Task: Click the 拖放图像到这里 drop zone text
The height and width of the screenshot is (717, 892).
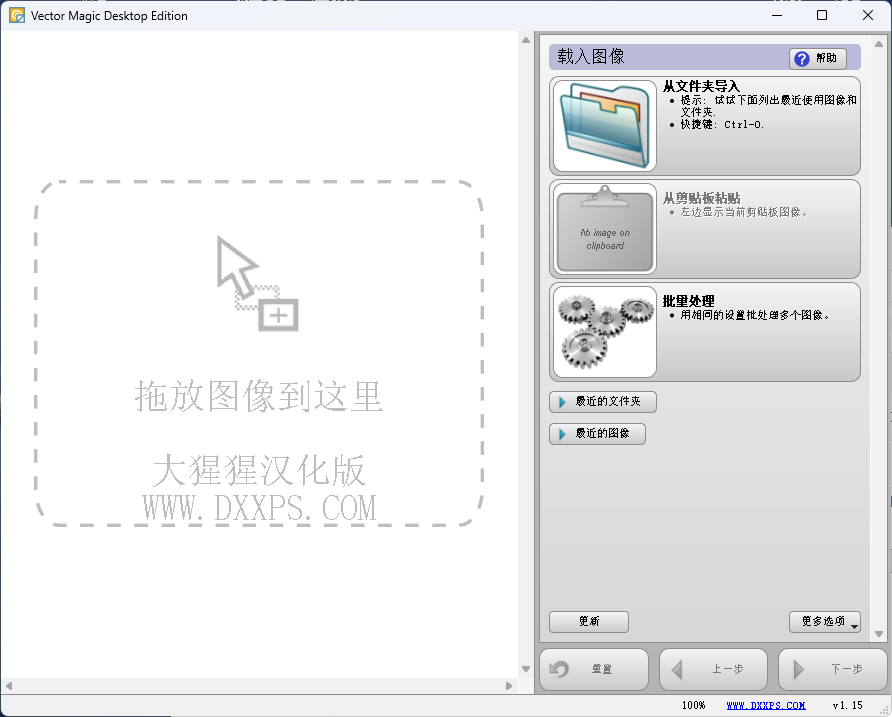Action: [x=259, y=396]
